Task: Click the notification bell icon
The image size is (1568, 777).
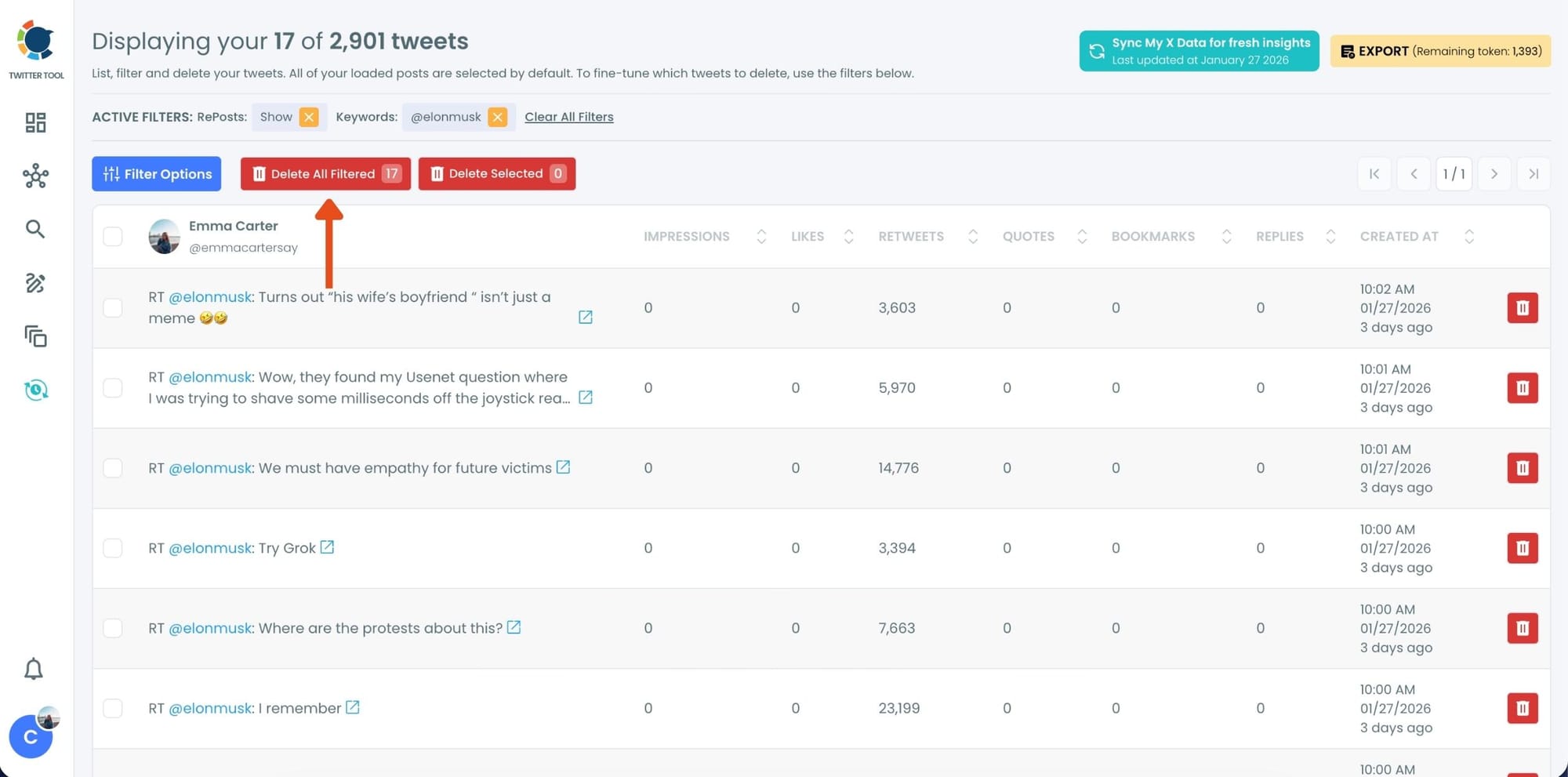Action: point(34,669)
